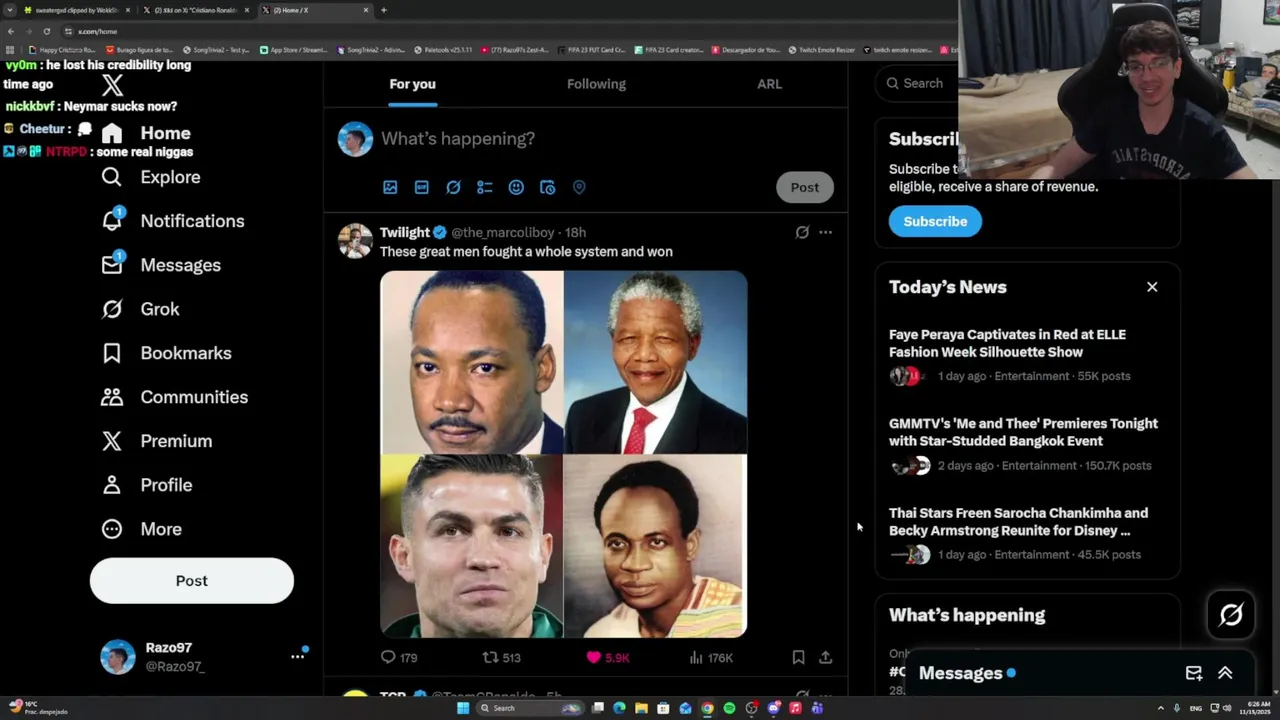1280x720 pixels.
Task: Tag location in the composer
Action: pyautogui.click(x=579, y=187)
